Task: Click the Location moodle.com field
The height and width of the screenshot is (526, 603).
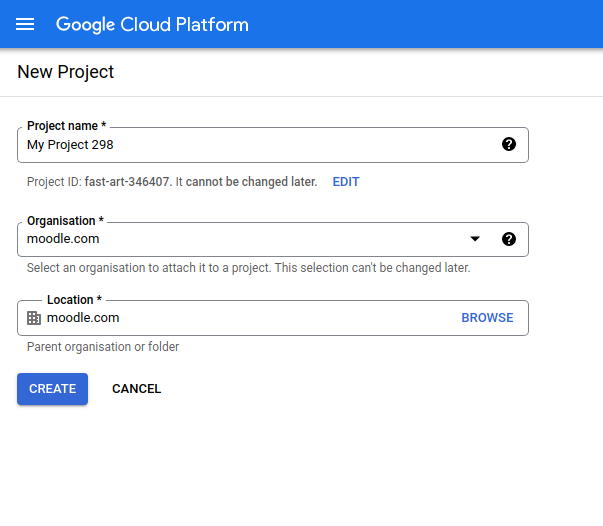Action: tap(273, 318)
